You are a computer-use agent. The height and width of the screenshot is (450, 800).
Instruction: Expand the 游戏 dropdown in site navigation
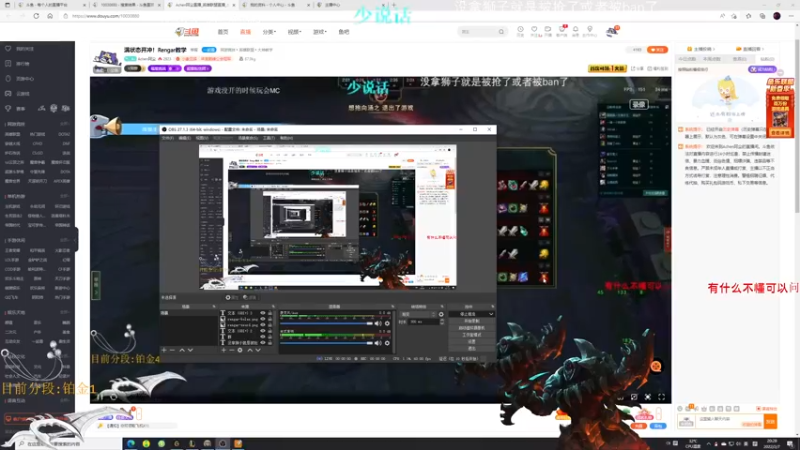tap(319, 32)
